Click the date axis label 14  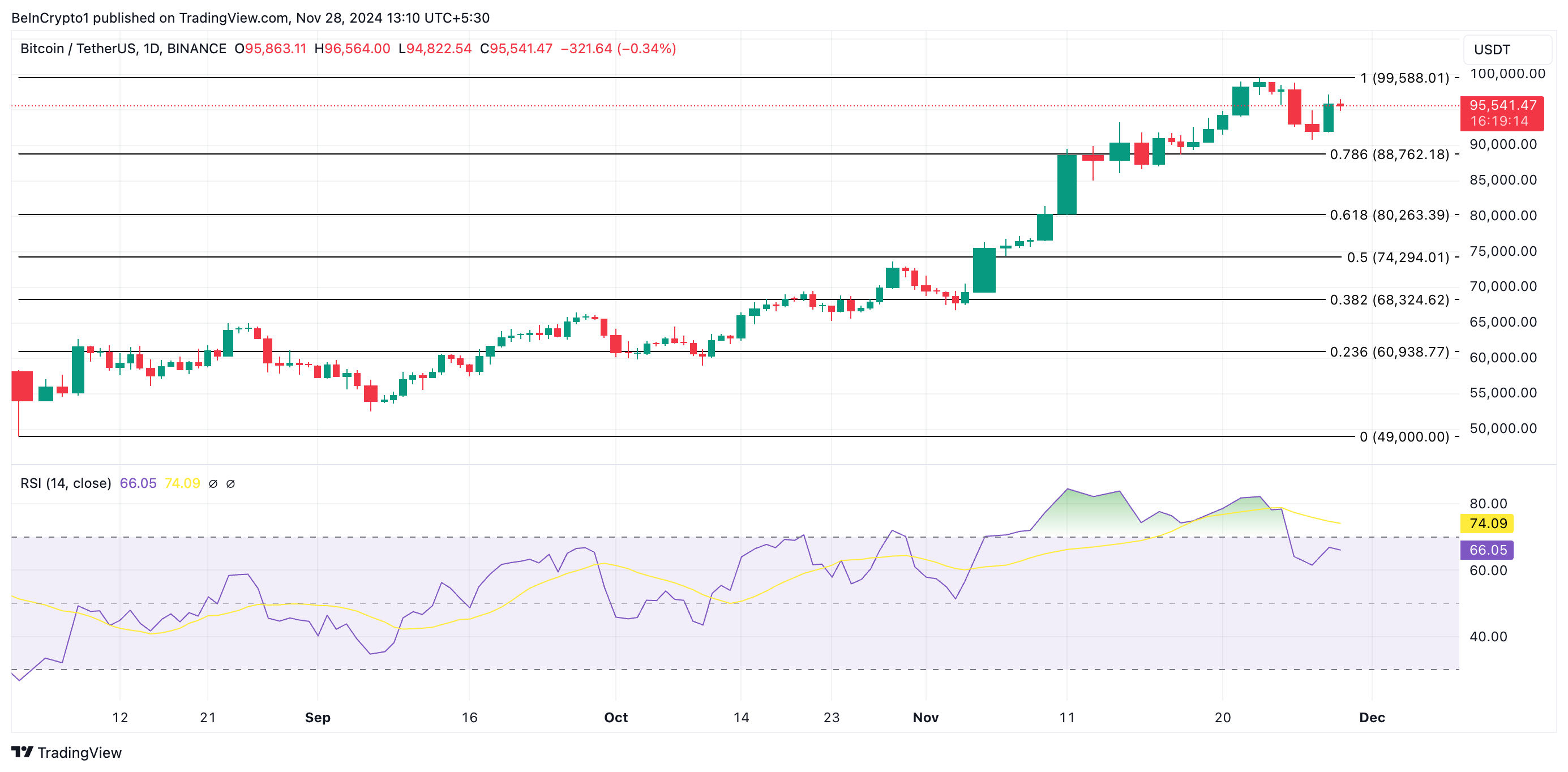click(741, 717)
